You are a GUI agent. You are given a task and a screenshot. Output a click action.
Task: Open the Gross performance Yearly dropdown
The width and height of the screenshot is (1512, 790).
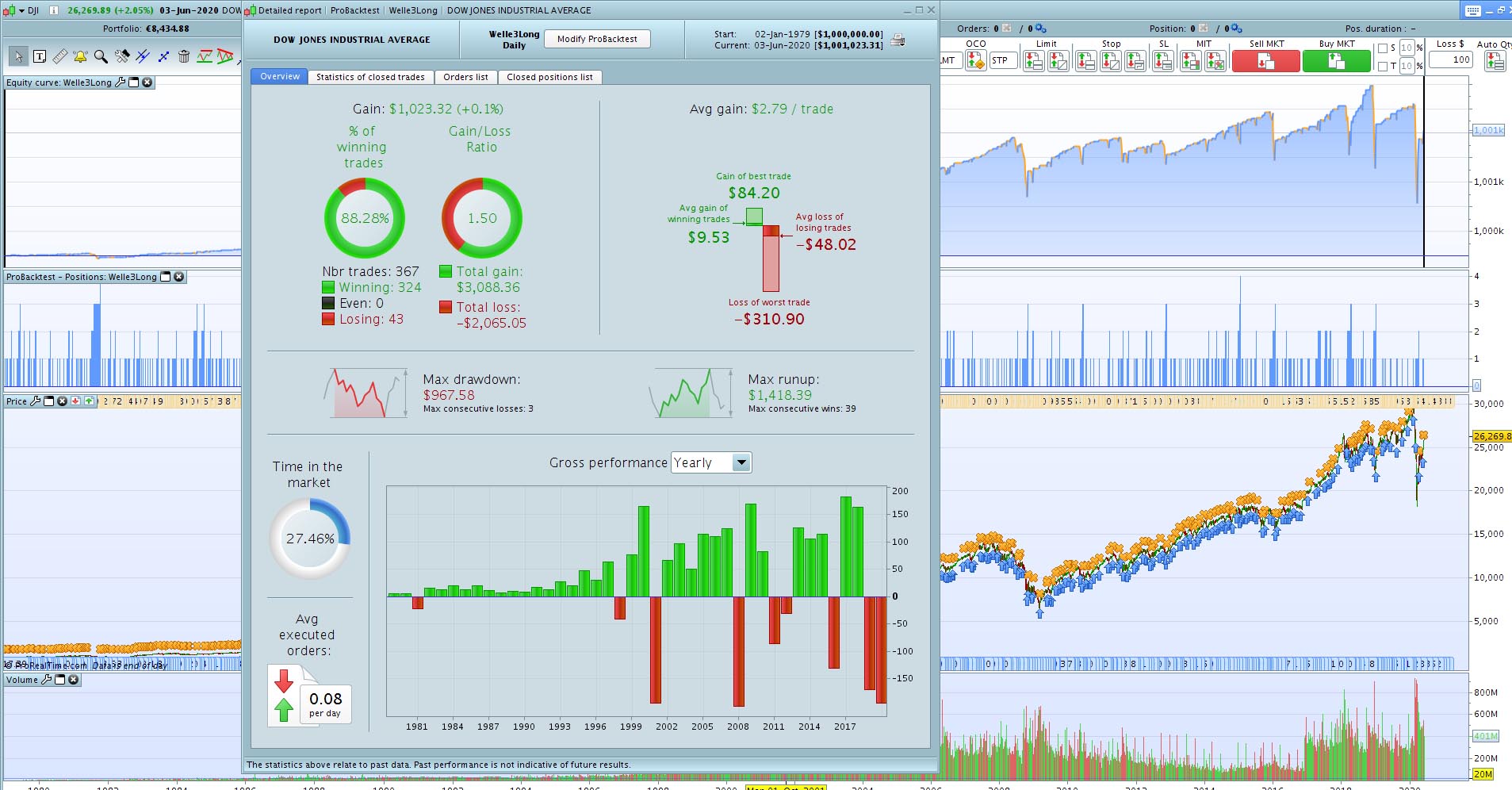point(711,462)
